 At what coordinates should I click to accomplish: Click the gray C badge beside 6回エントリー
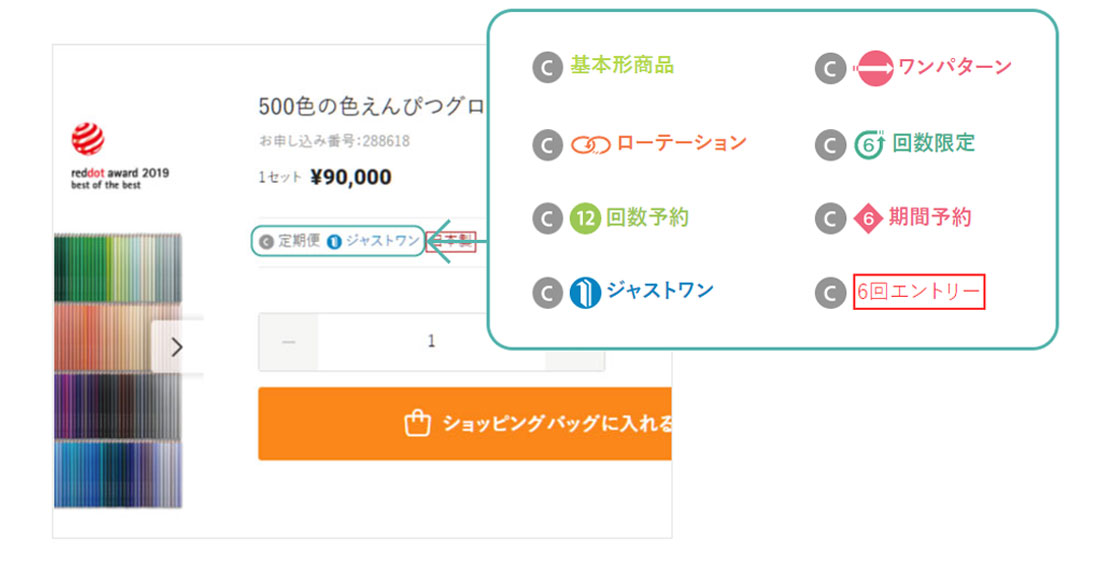point(831,293)
